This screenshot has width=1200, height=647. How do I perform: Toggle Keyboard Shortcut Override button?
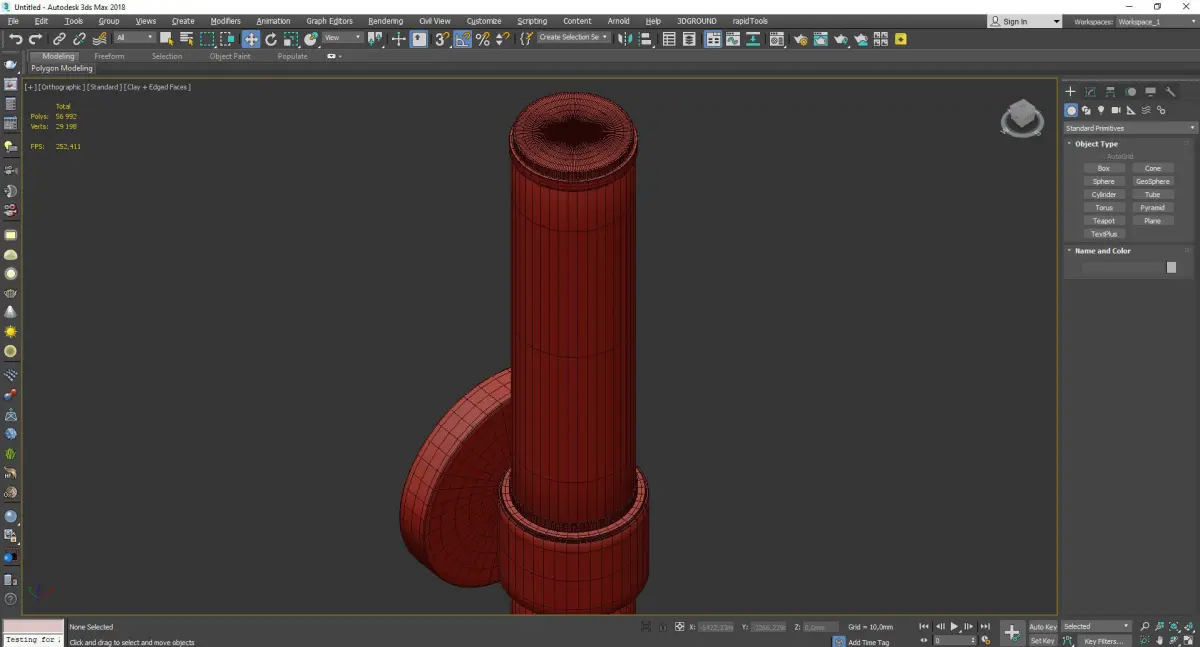point(419,39)
